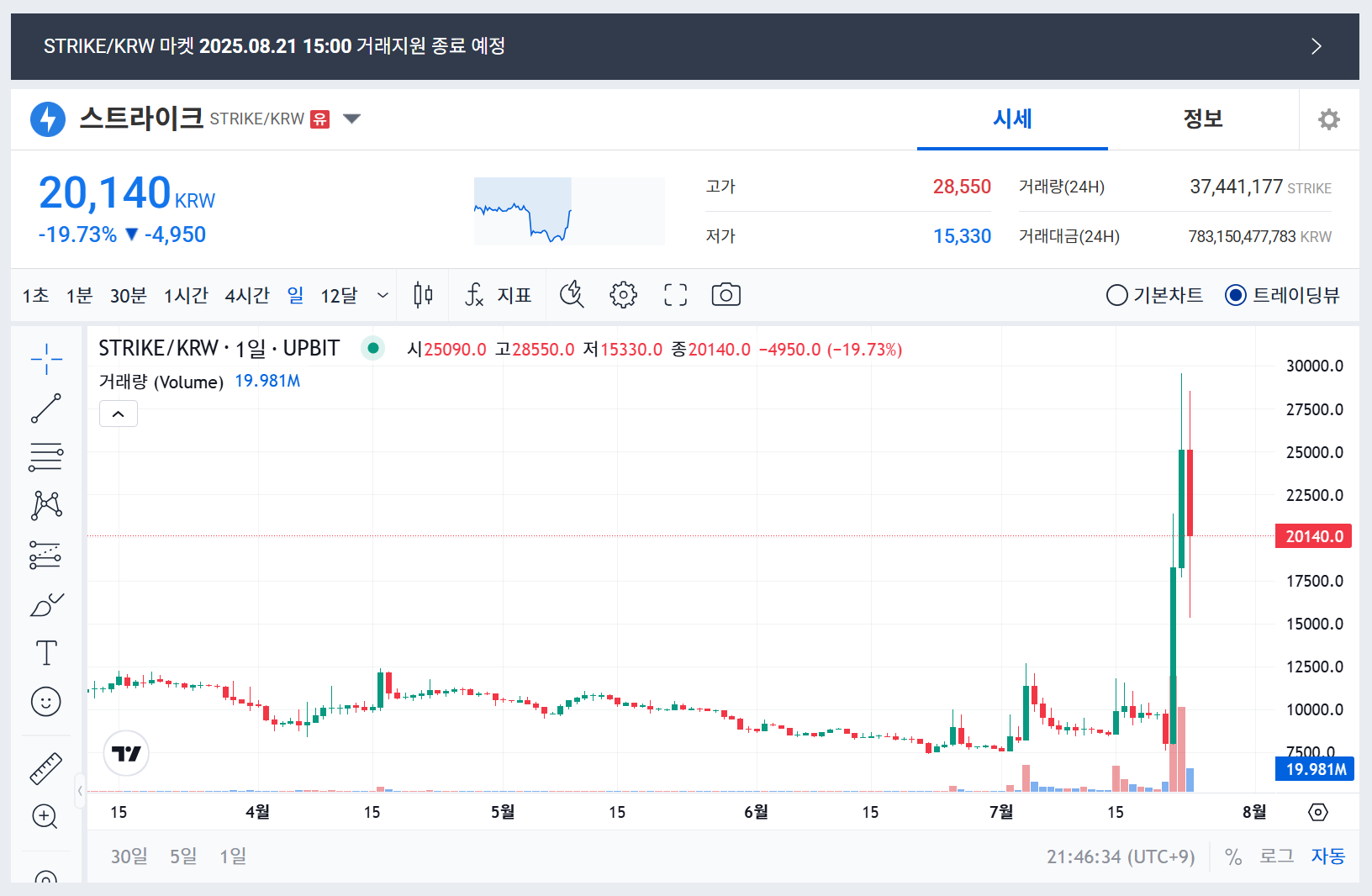Take a chart snapshot with the camera icon
Viewport: 1372px width, 896px height.
[725, 294]
